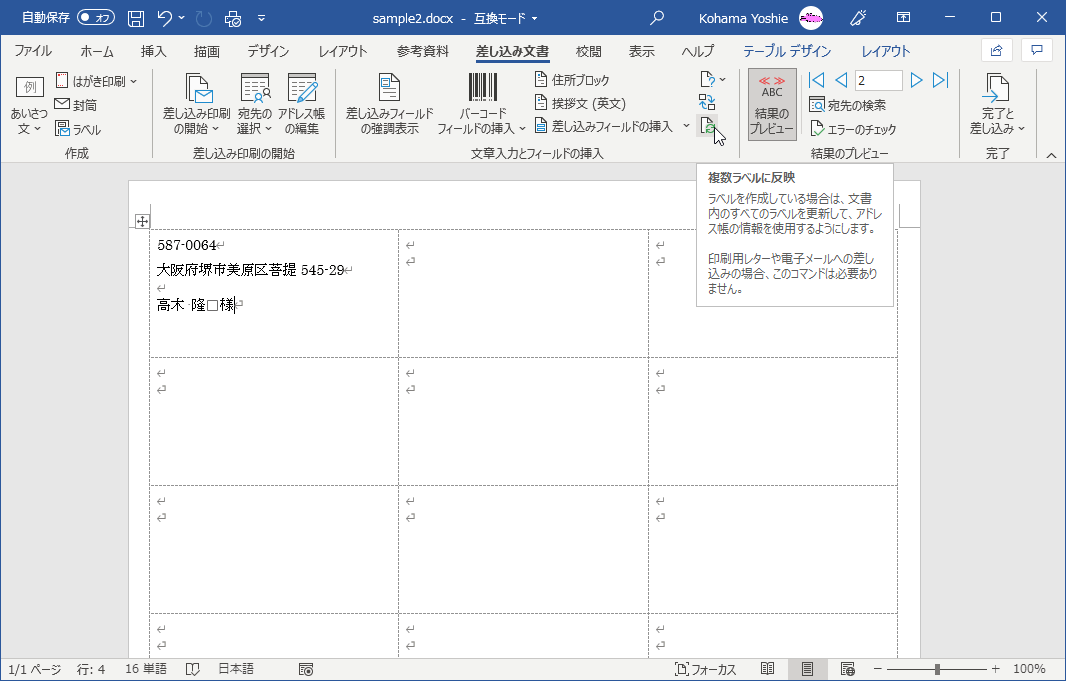
Task: Select the 封筒 (Envelope) creation icon
Action: pyautogui.click(x=80, y=103)
